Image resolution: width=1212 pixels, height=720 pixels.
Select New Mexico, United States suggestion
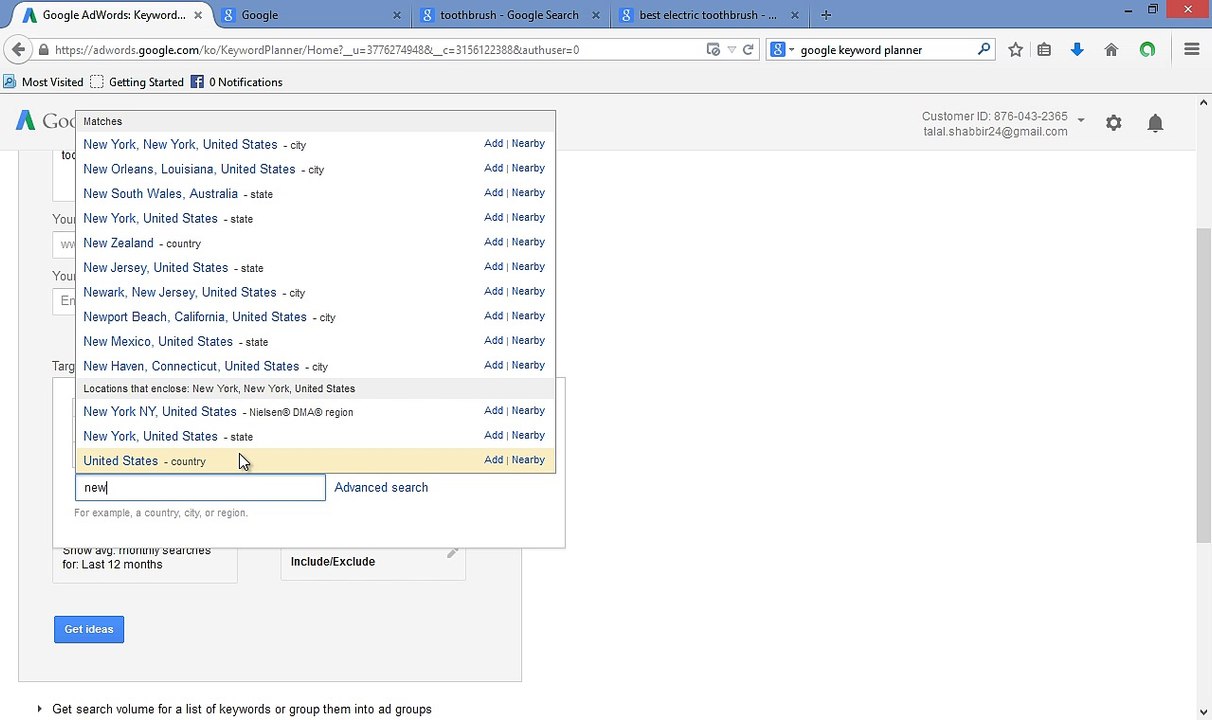pyautogui.click(x=158, y=342)
